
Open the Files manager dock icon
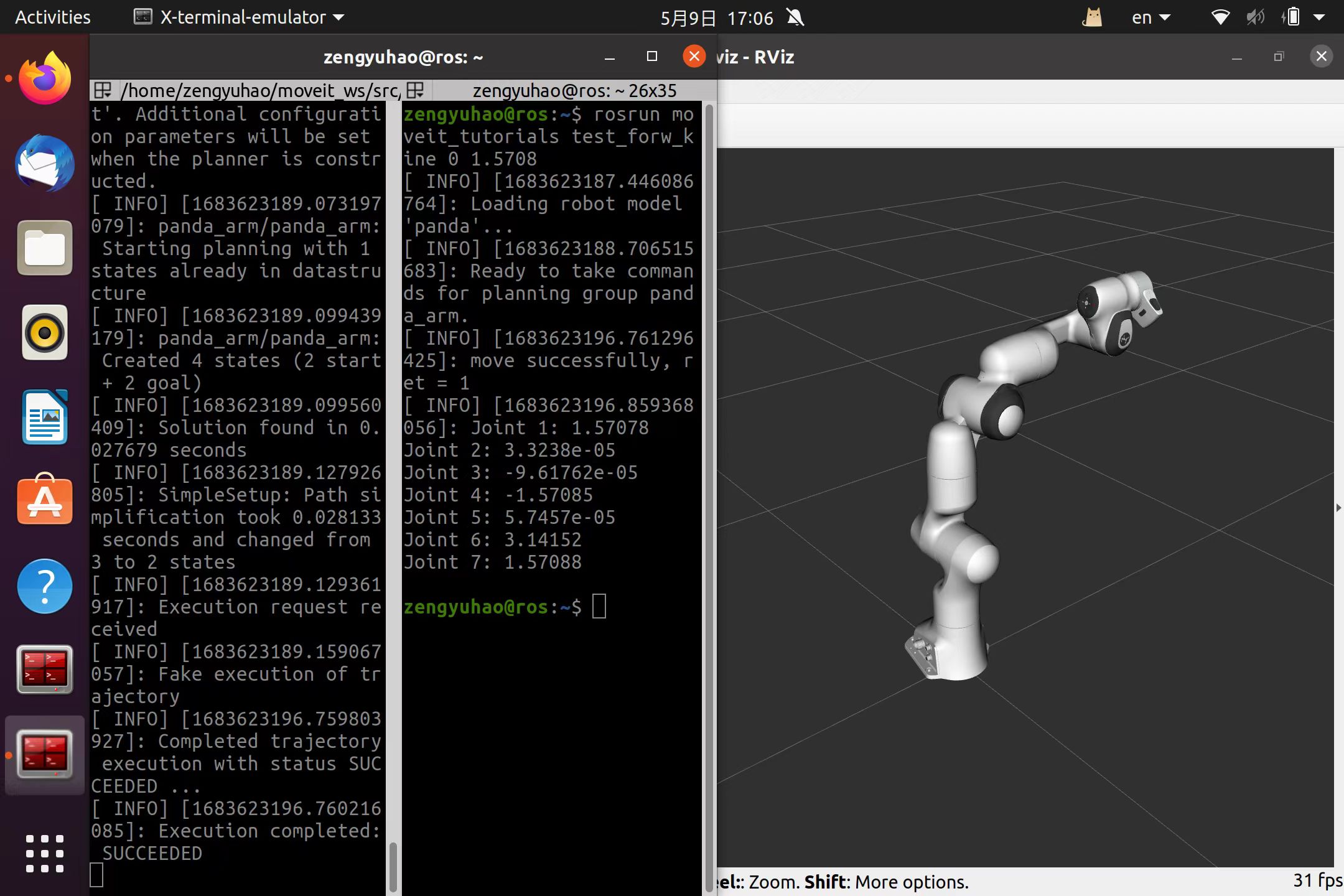pyautogui.click(x=45, y=248)
